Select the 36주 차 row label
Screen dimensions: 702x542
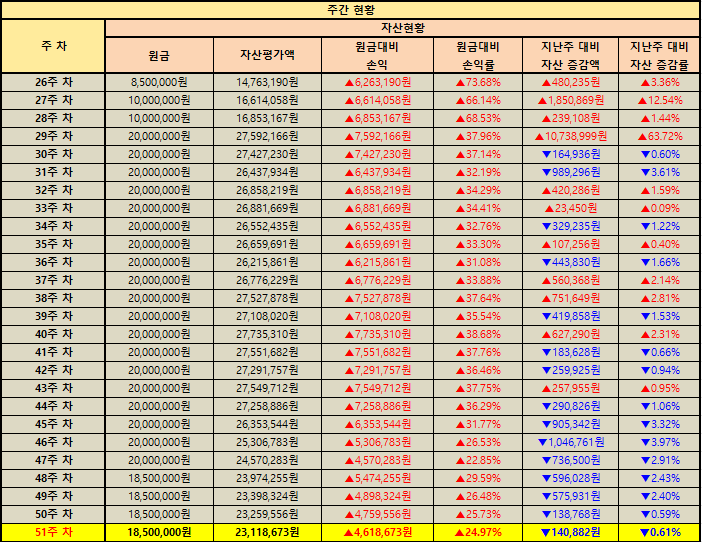click(54, 262)
